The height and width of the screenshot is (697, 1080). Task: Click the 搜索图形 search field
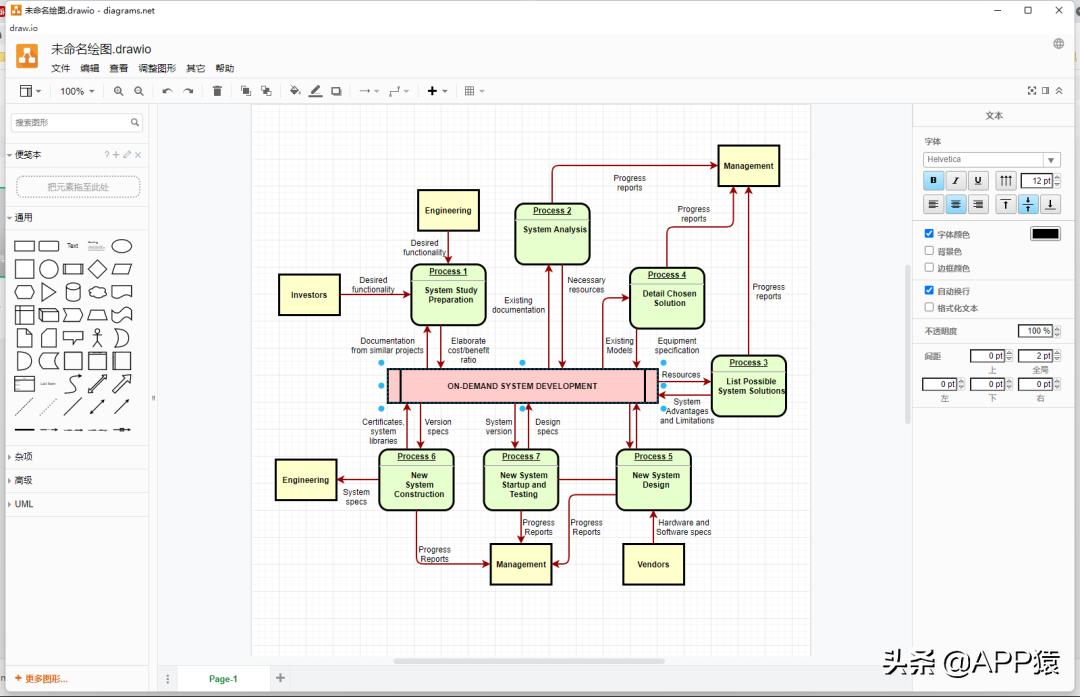pos(70,122)
